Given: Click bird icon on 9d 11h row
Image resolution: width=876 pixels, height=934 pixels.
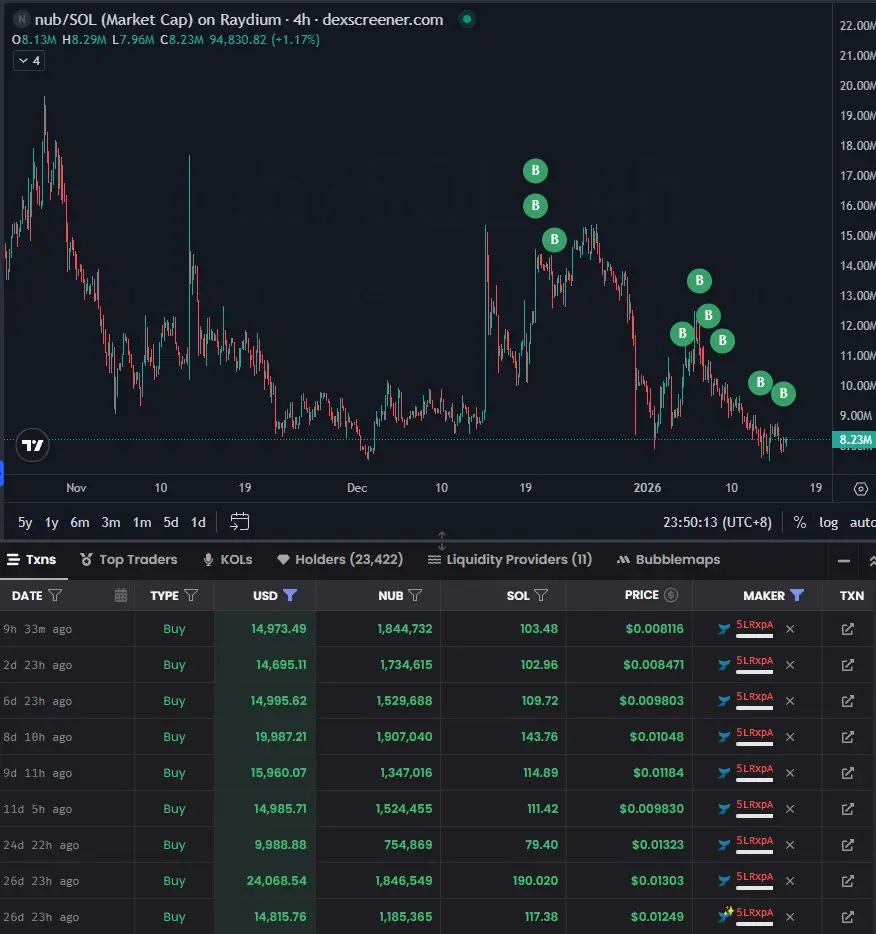Looking at the screenshot, I should click(724, 773).
